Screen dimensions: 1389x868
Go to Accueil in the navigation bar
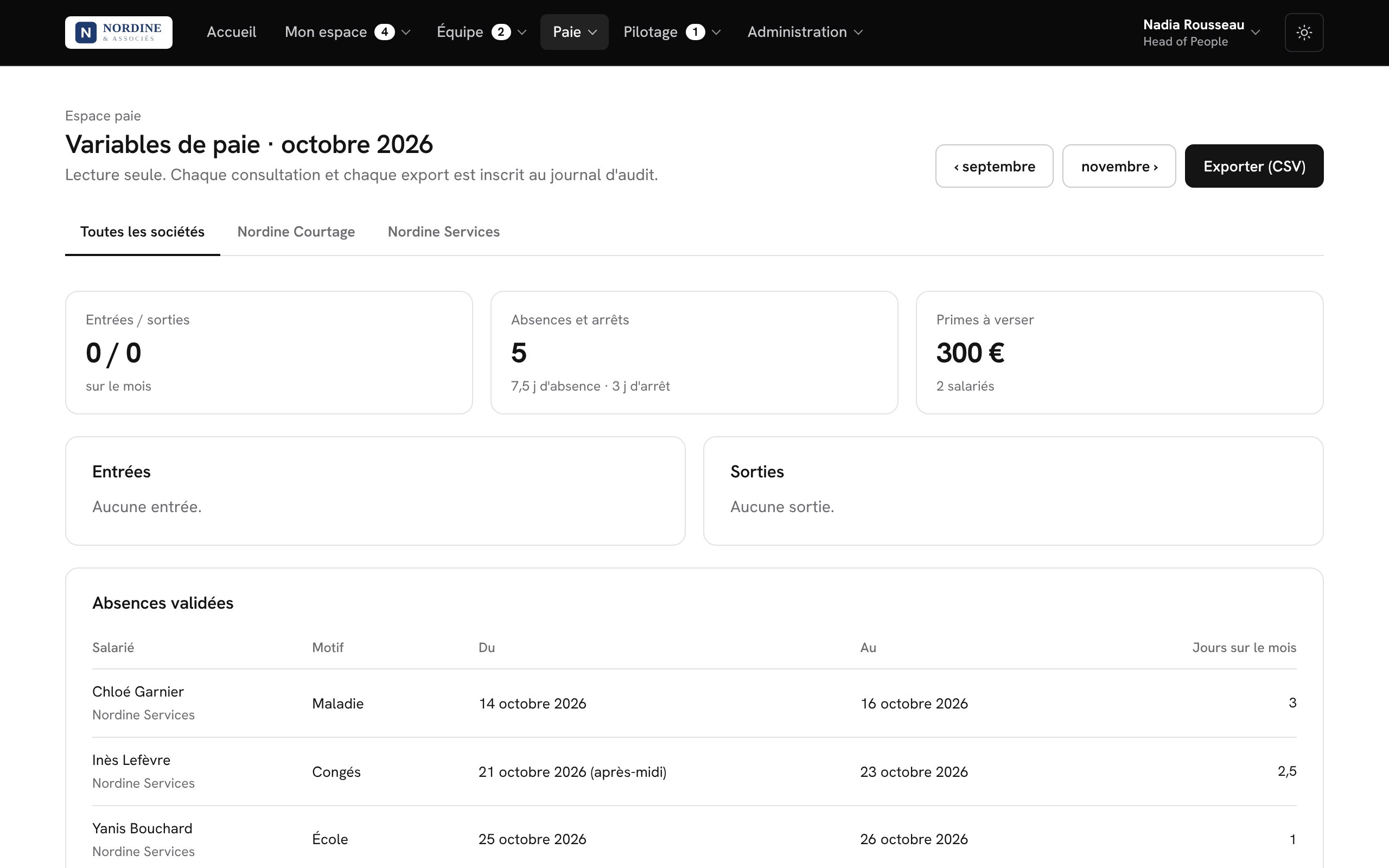(231, 32)
